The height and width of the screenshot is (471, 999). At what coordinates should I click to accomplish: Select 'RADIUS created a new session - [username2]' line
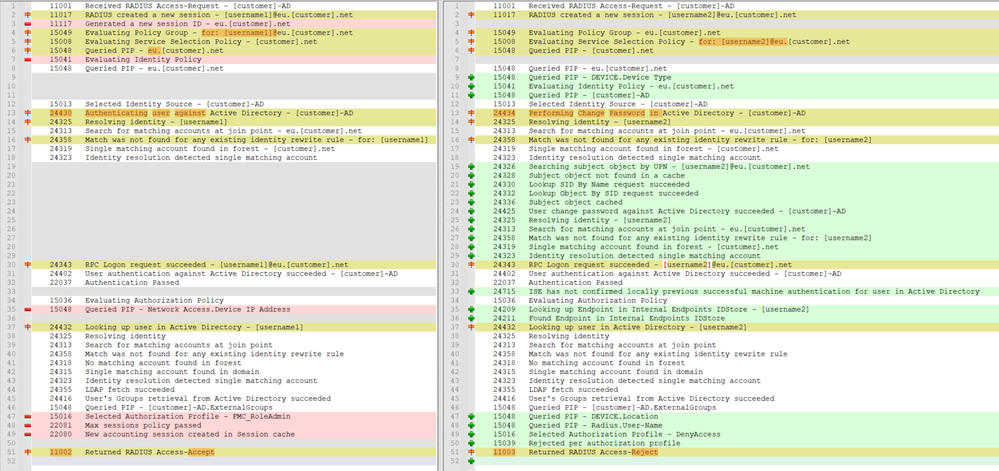[x=737, y=14]
